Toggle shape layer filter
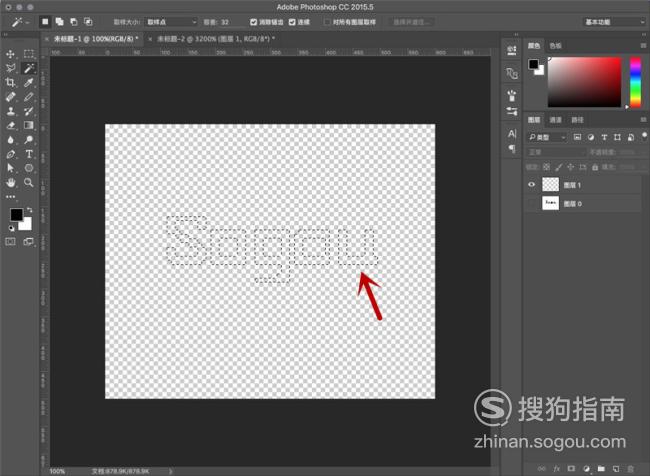 click(617, 137)
